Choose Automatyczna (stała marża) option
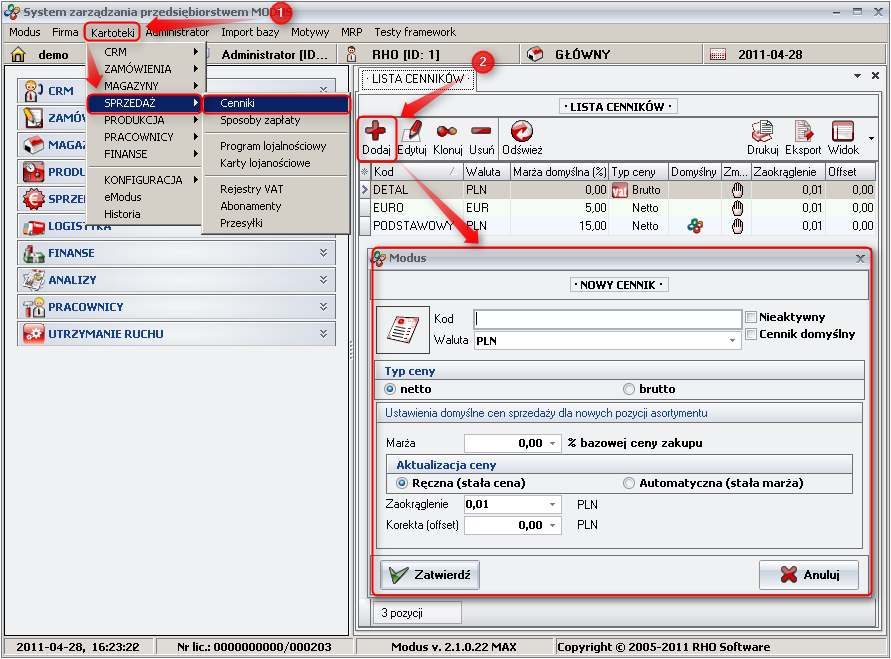Viewport: 891px width, 659px height. pyautogui.click(x=629, y=483)
